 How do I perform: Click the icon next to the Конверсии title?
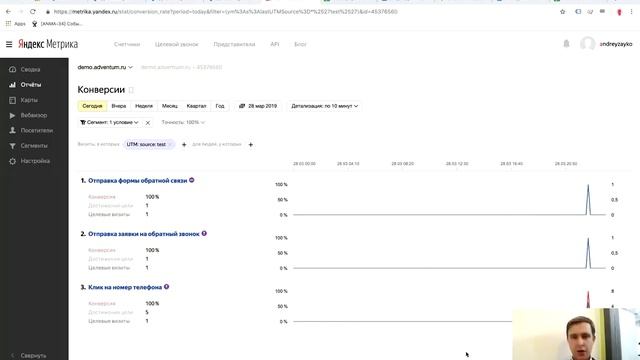[131, 90]
